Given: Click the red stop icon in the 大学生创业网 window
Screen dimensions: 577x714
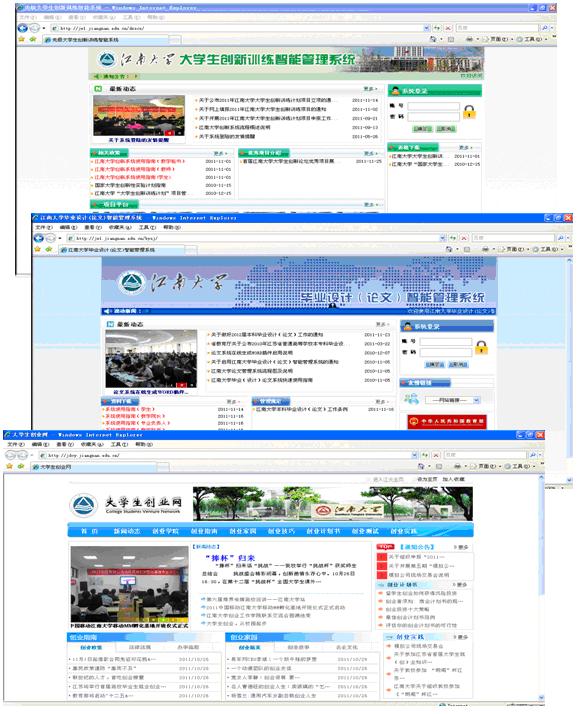Looking at the screenshot, I should click(436, 455).
